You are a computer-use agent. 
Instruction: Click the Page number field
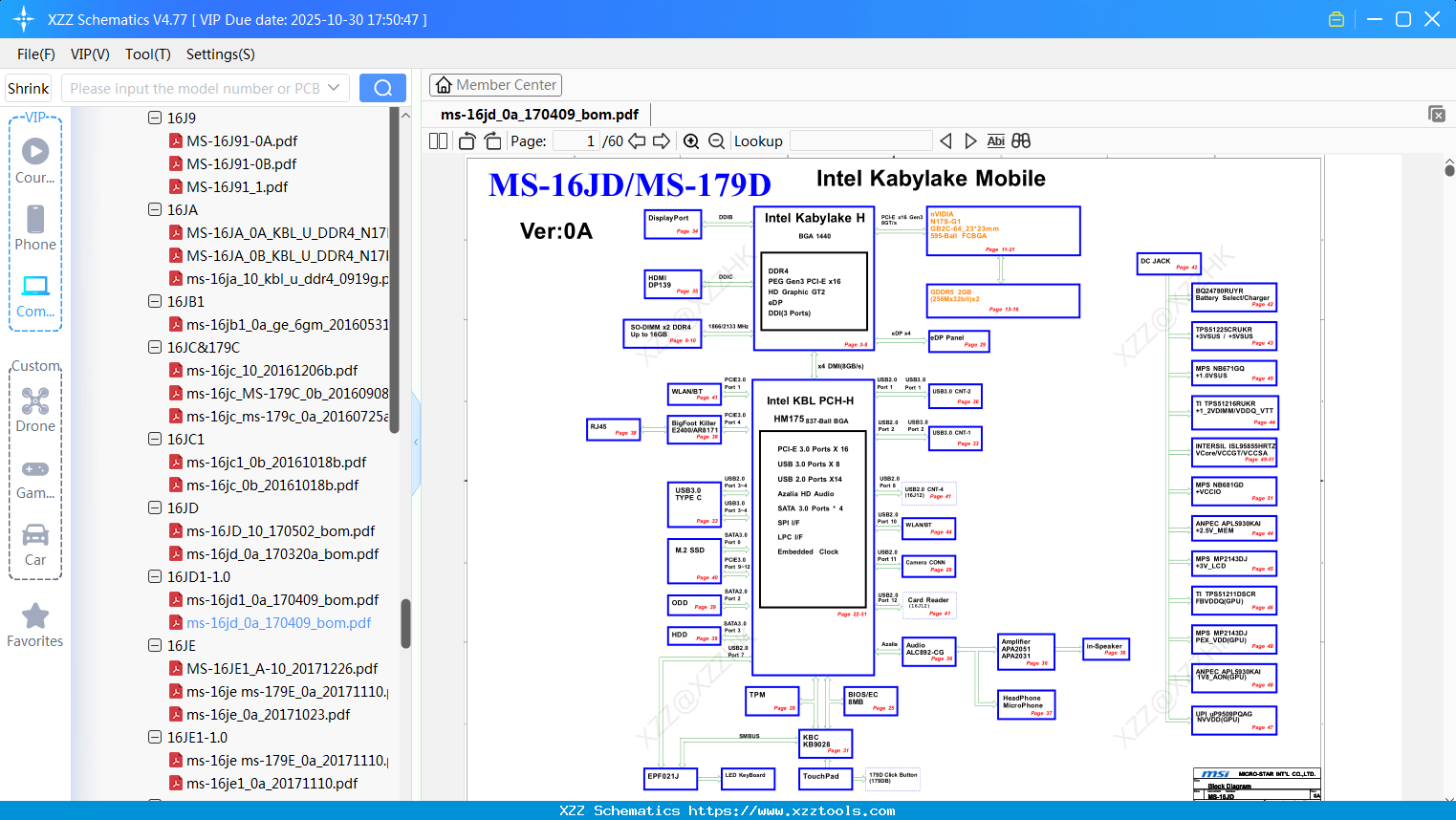[576, 140]
